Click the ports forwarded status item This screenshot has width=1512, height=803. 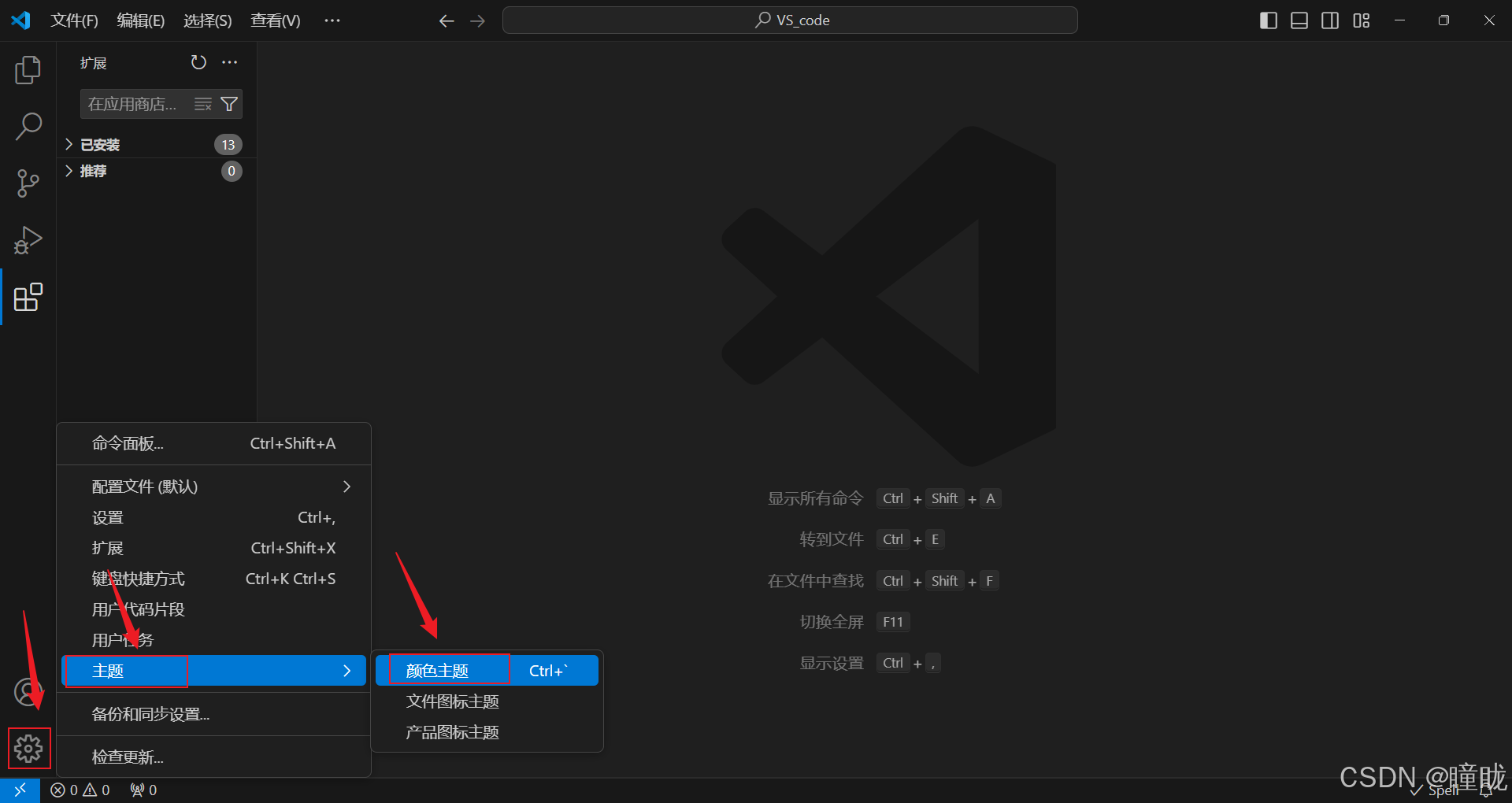[x=143, y=790]
